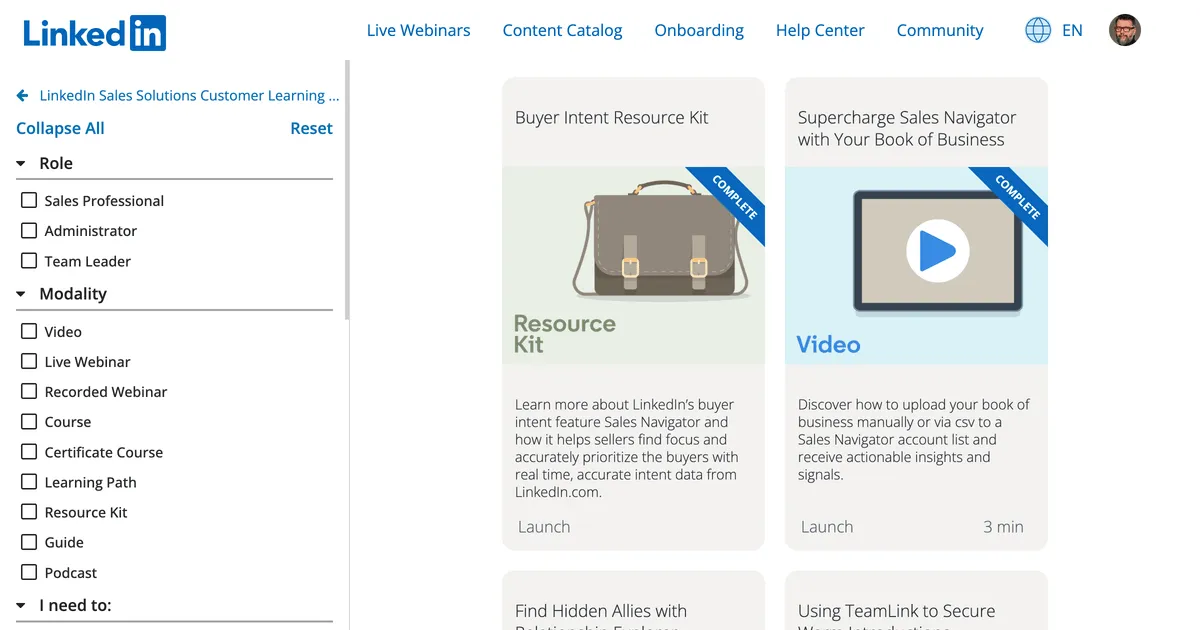Go to Content Catalog in top navigation
This screenshot has height=630, width=1200.
(562, 30)
